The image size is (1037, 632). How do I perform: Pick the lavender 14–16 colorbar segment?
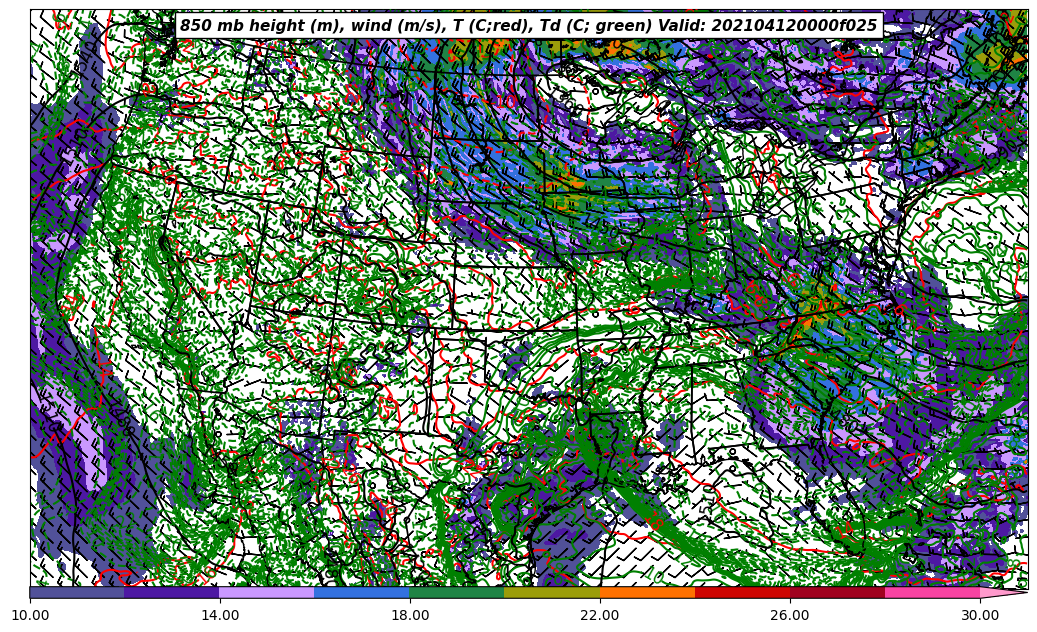[267, 592]
